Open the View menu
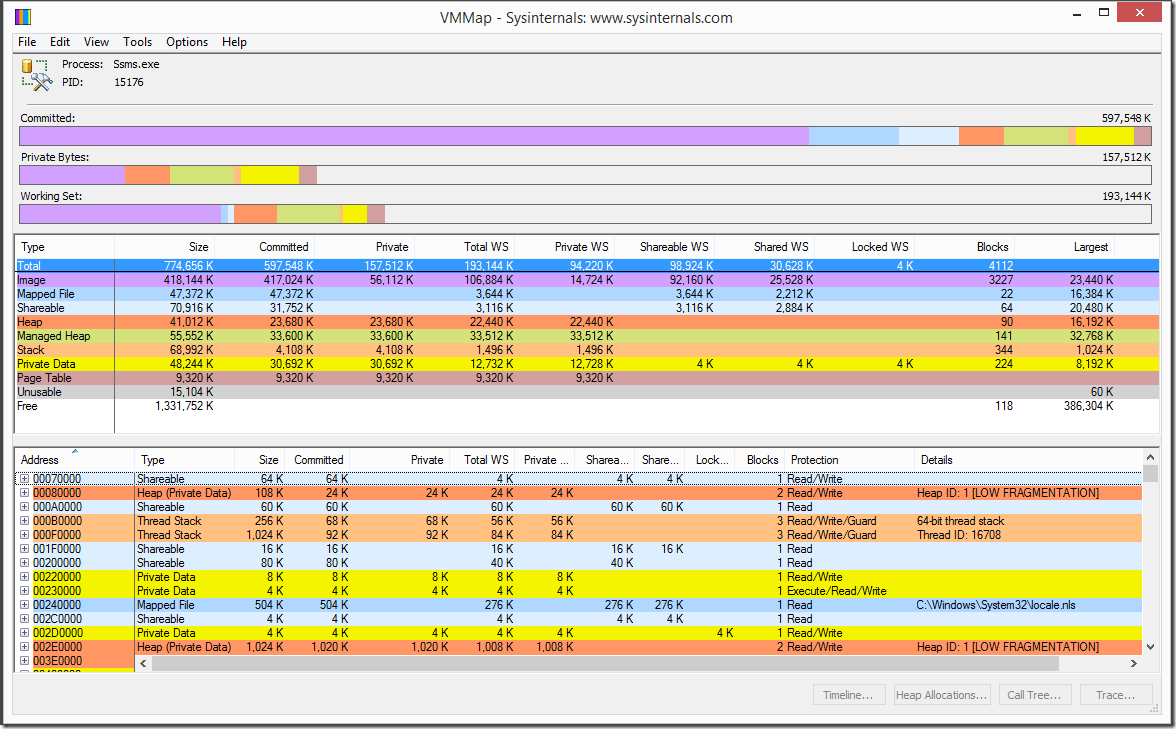The width and height of the screenshot is (1176, 729). coord(95,42)
